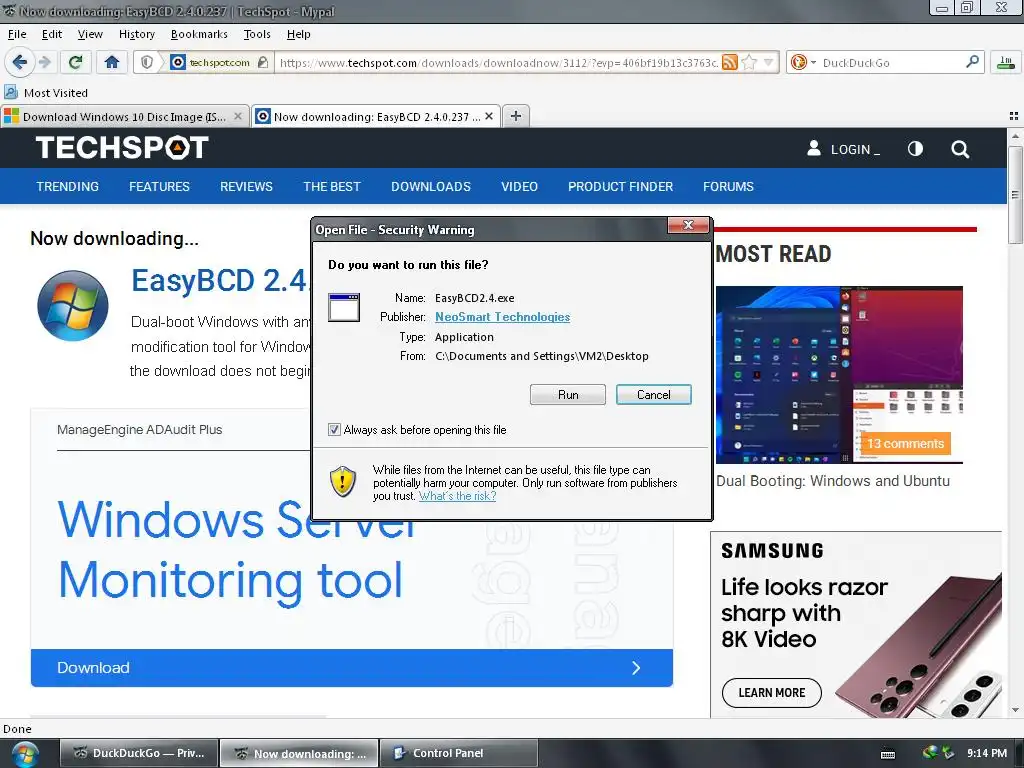Click the techspot.com site identity icon
The width and height of the screenshot is (1024, 768).
coord(178,62)
